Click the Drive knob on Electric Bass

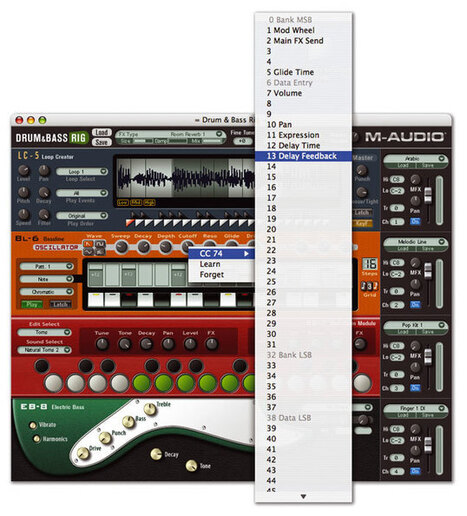pyautogui.click(x=83, y=453)
